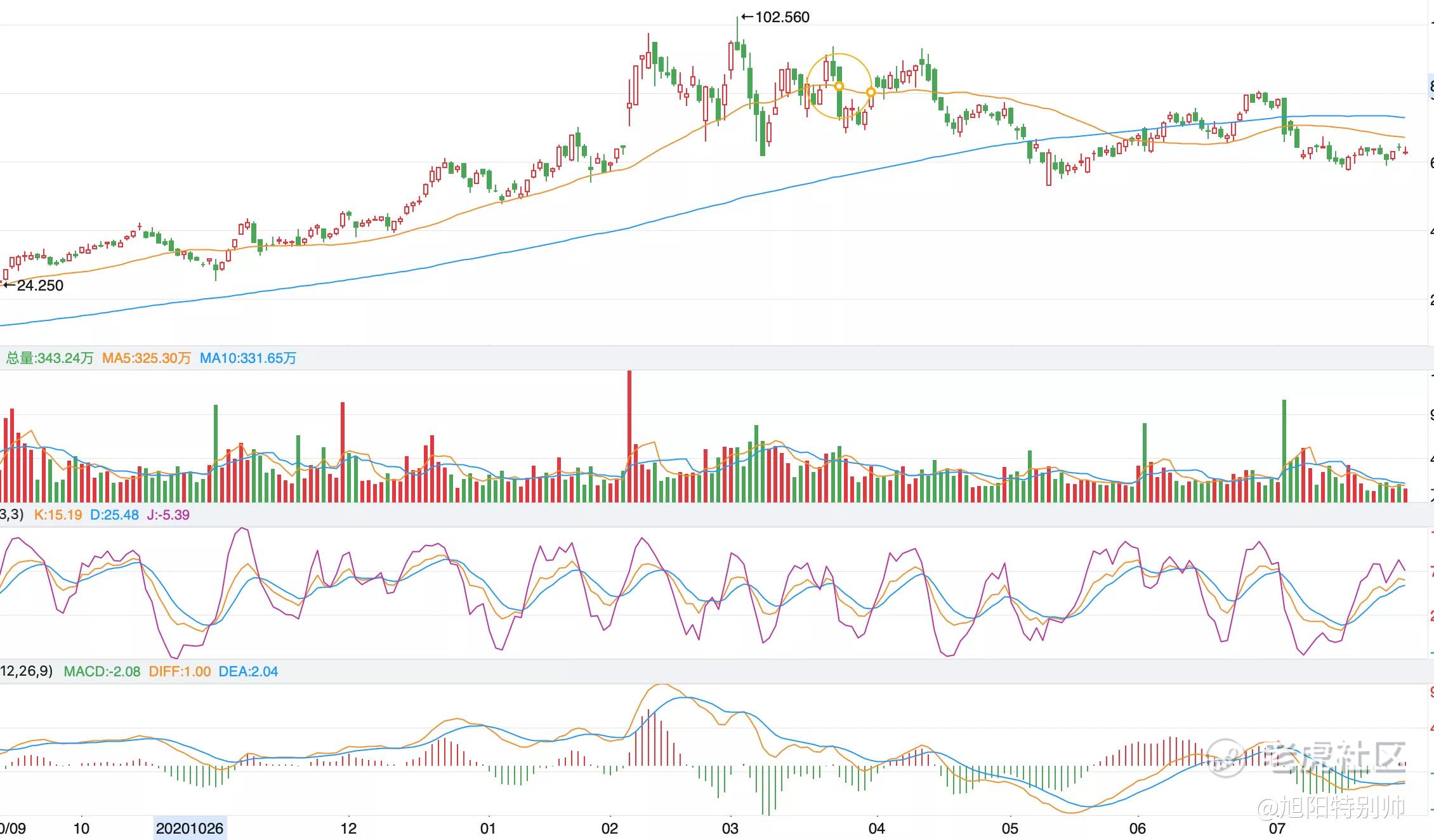This screenshot has height=840, width=1434.
Task: Click the DEA:2.04 indicator label
Action: pos(248,671)
